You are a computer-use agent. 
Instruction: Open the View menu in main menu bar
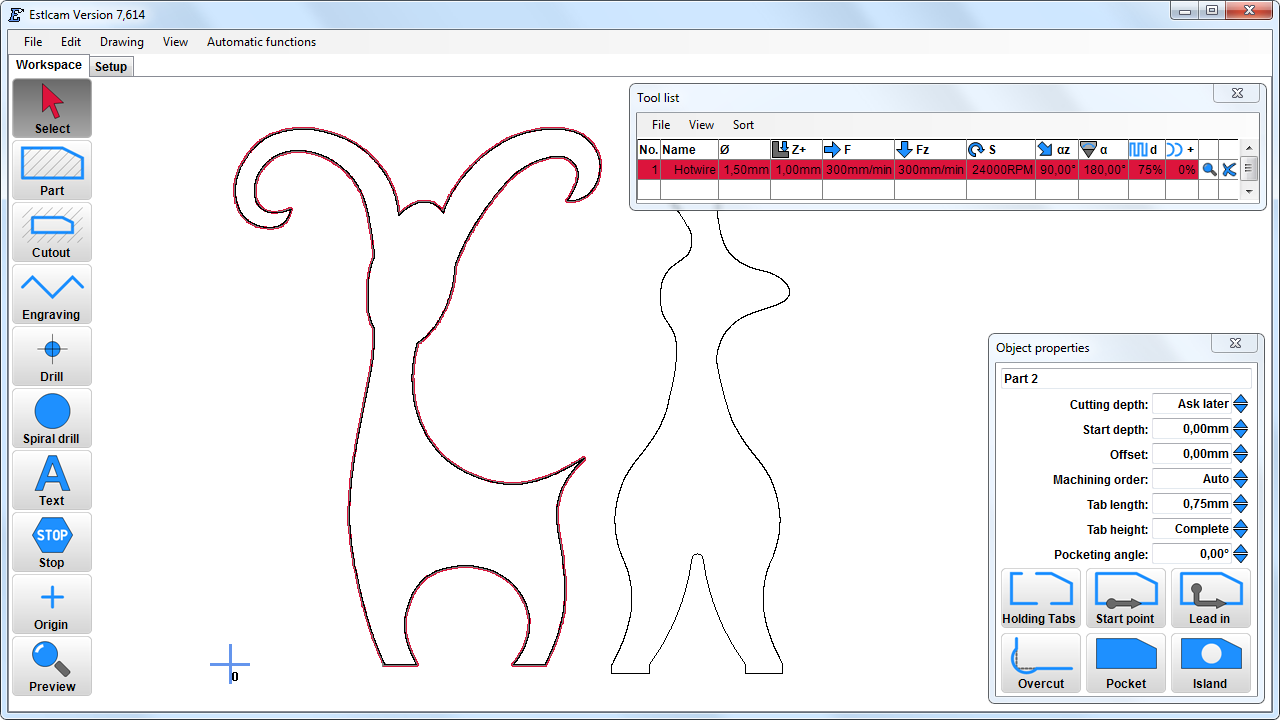(x=175, y=42)
